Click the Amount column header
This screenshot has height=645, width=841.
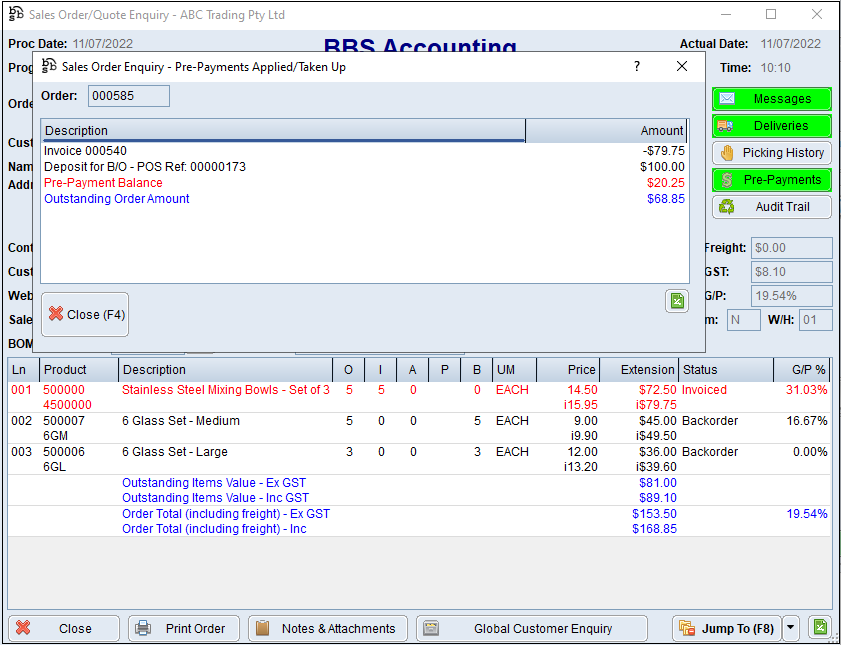pyautogui.click(x=606, y=131)
